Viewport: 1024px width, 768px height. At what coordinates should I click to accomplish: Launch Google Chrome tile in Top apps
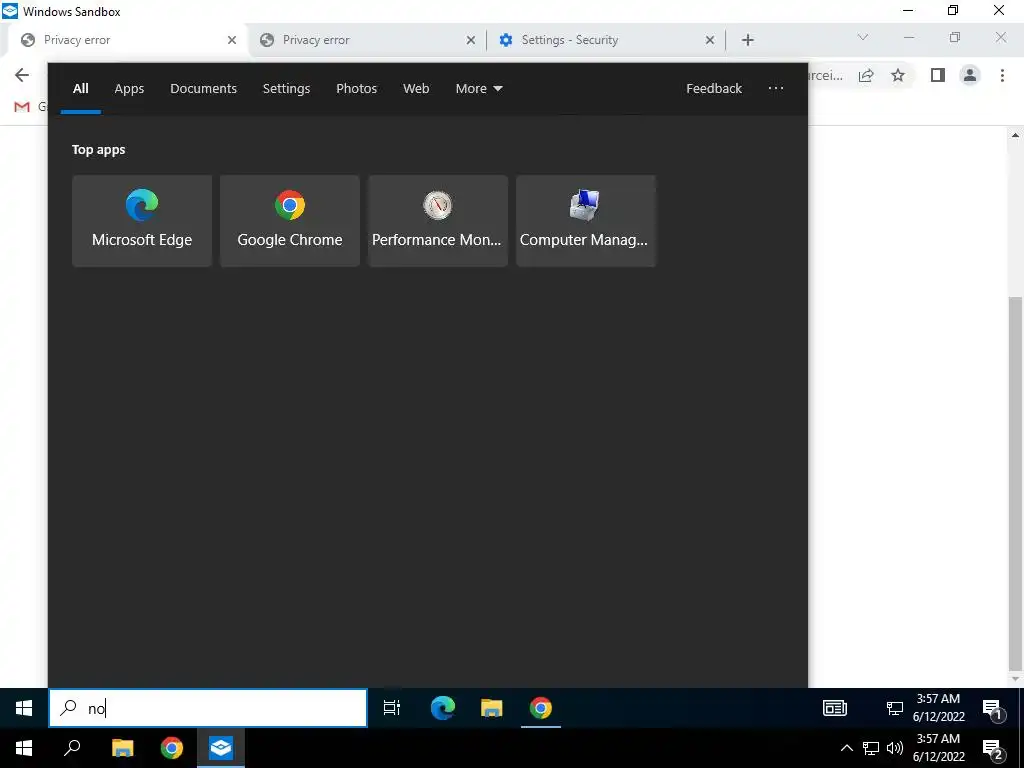coord(289,220)
